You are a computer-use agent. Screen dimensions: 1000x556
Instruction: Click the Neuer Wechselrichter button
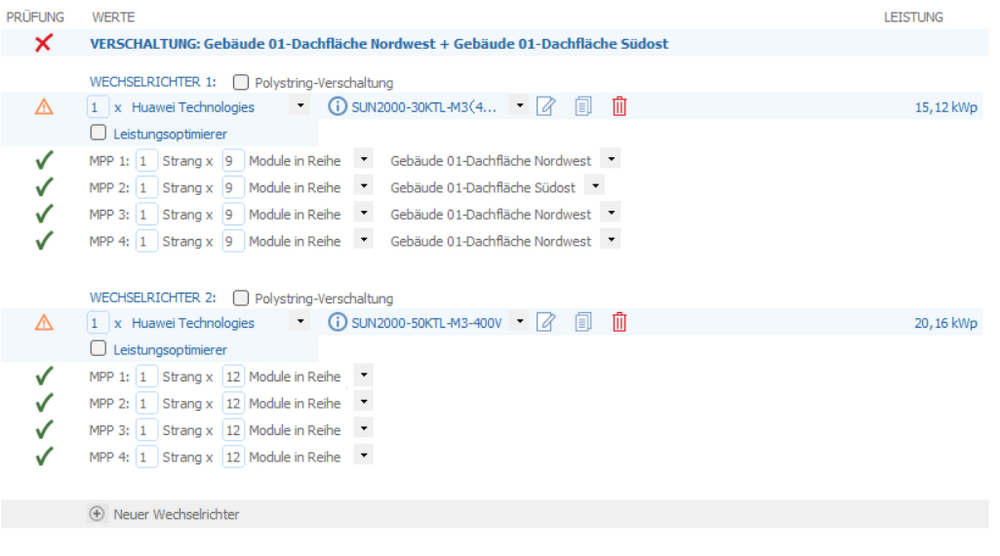point(176,514)
